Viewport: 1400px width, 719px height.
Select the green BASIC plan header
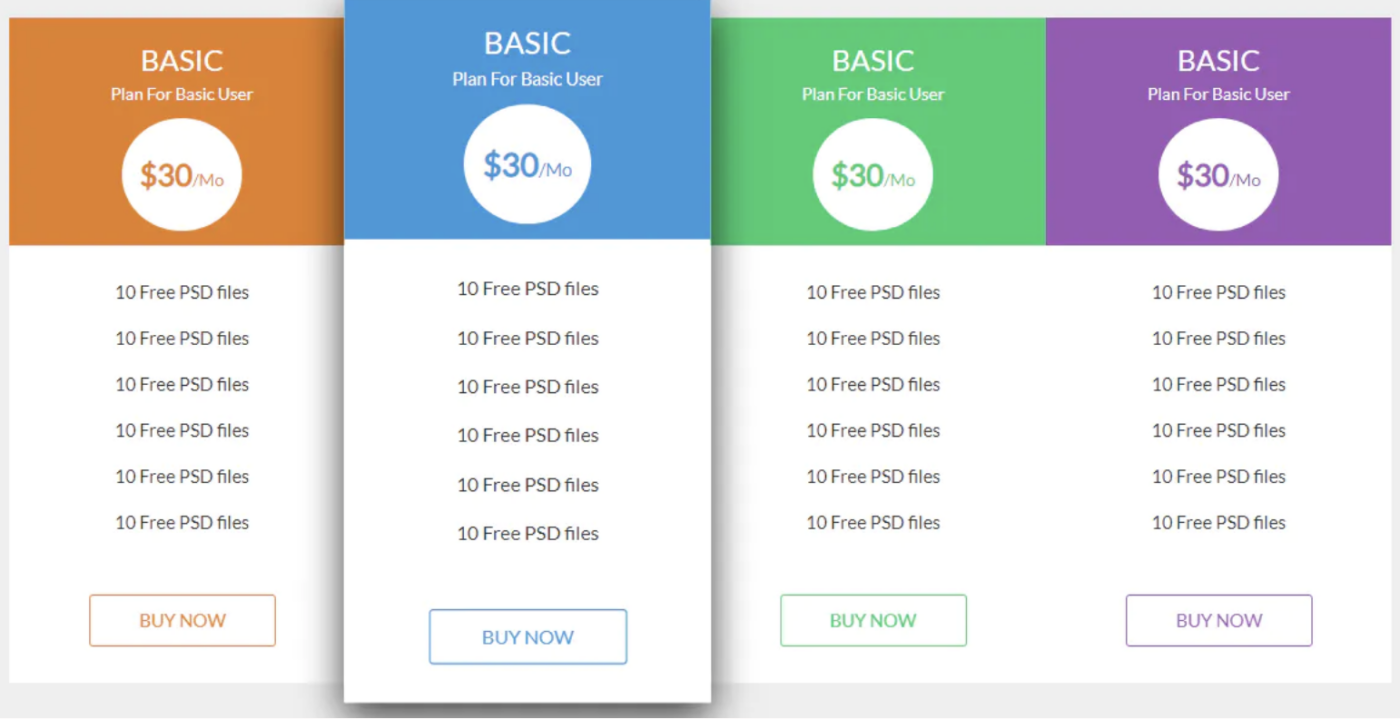click(x=873, y=60)
